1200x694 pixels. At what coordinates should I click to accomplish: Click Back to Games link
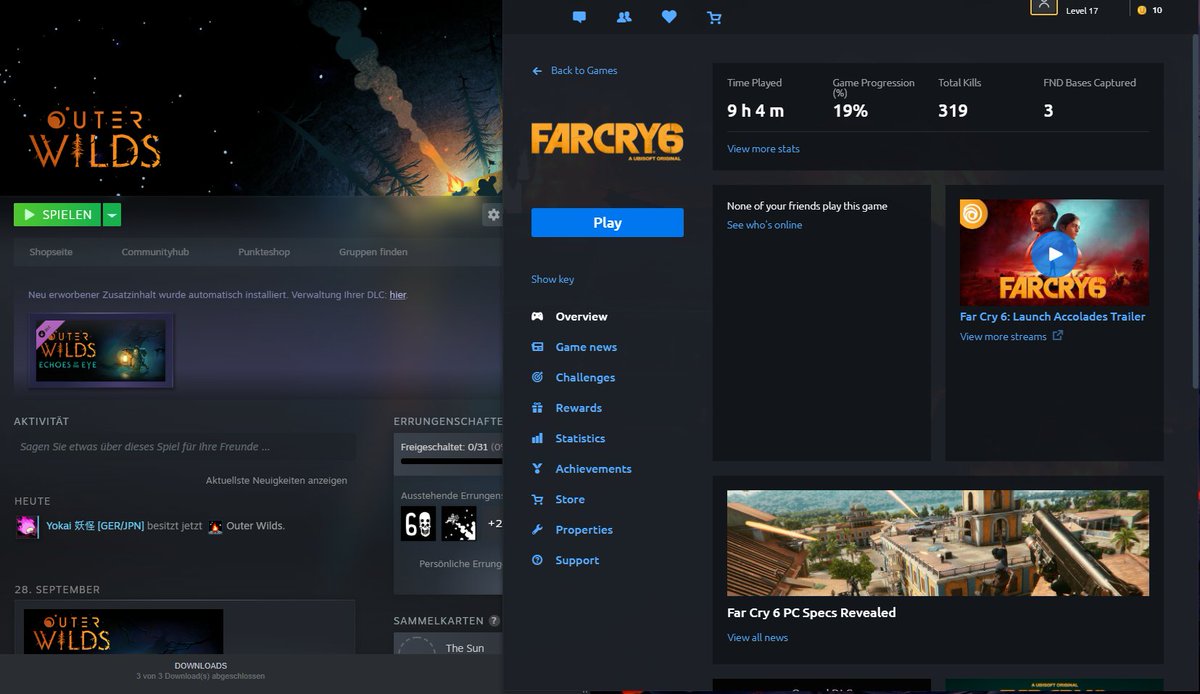click(x=584, y=71)
